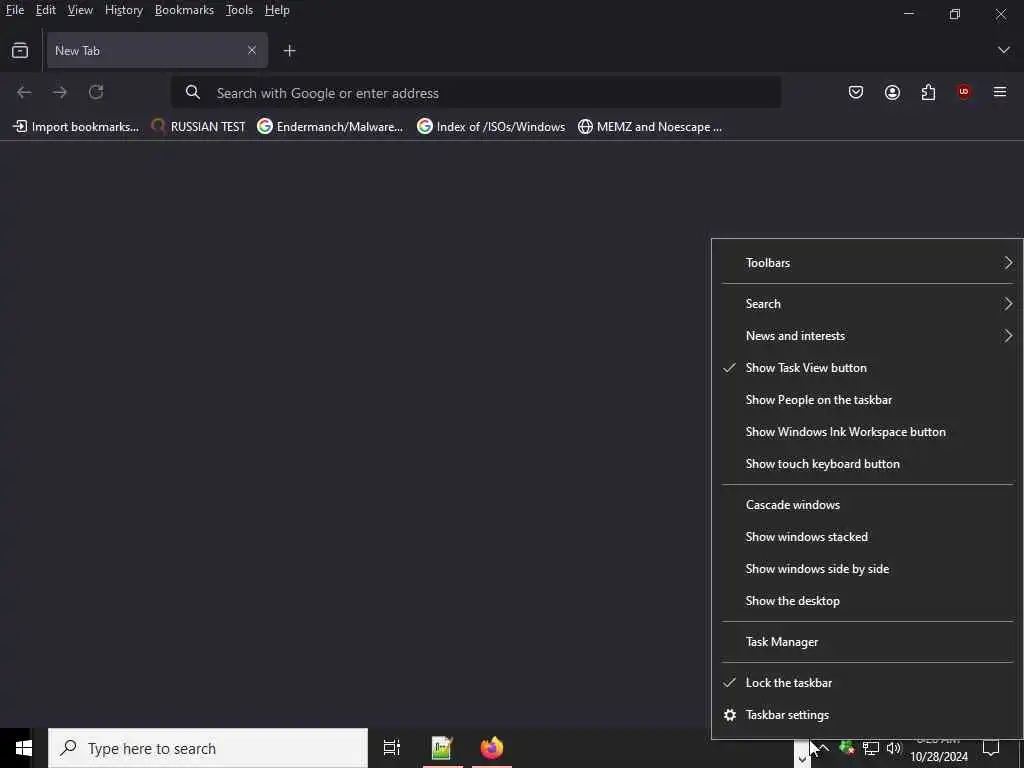Open the RUSSIAN TEST bookmark
Screen dimensions: 1024x768
(x=199, y=127)
